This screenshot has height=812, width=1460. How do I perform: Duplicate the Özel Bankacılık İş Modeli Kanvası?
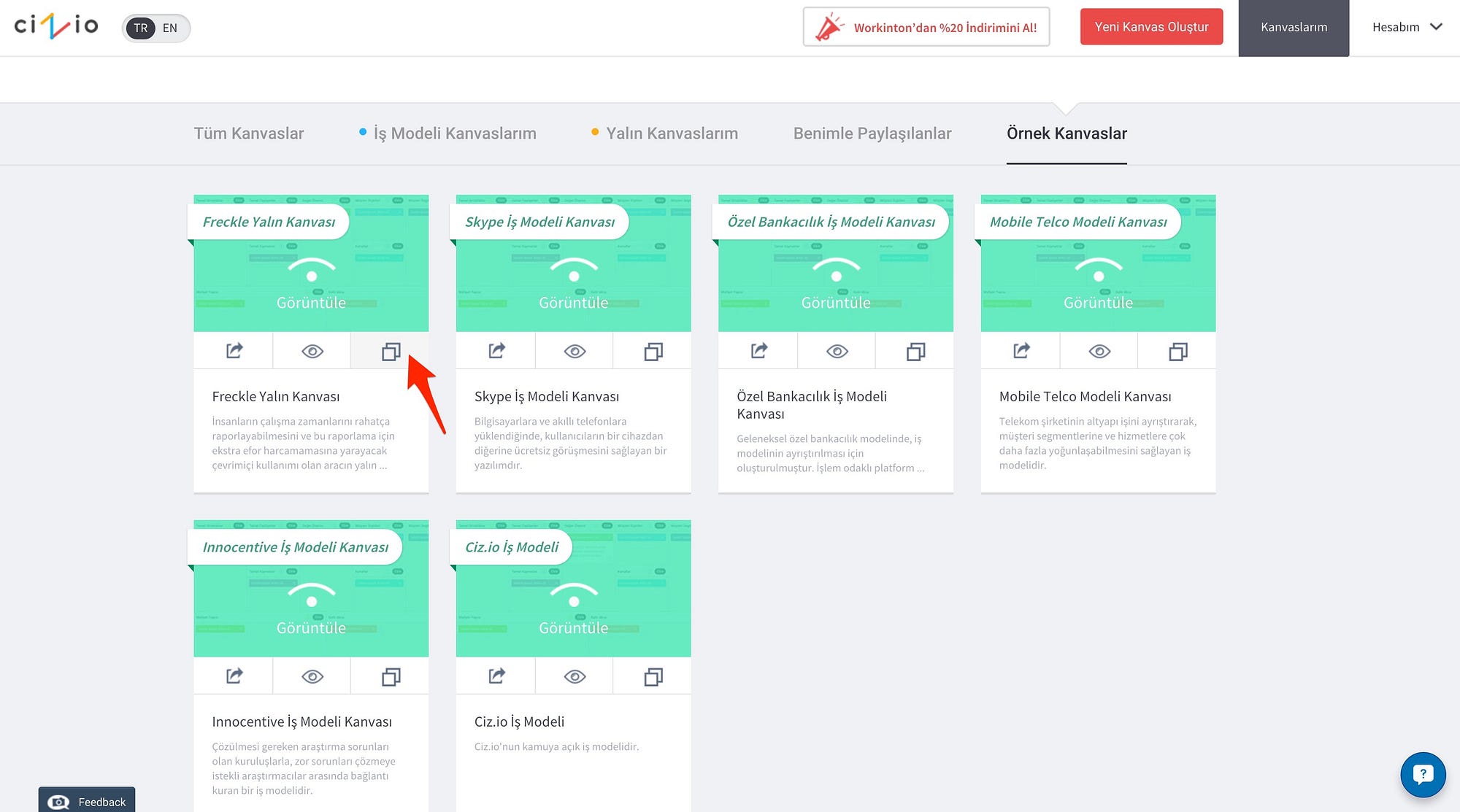coord(915,351)
